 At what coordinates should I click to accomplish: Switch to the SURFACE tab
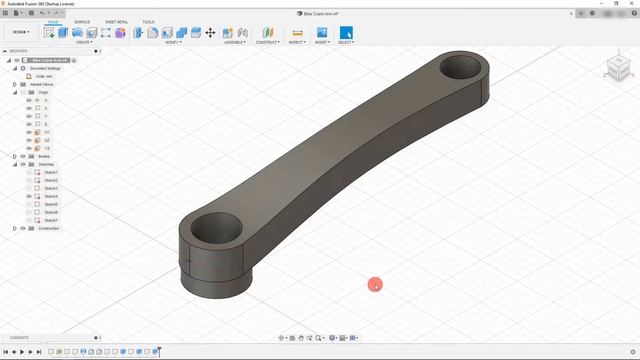click(82, 22)
